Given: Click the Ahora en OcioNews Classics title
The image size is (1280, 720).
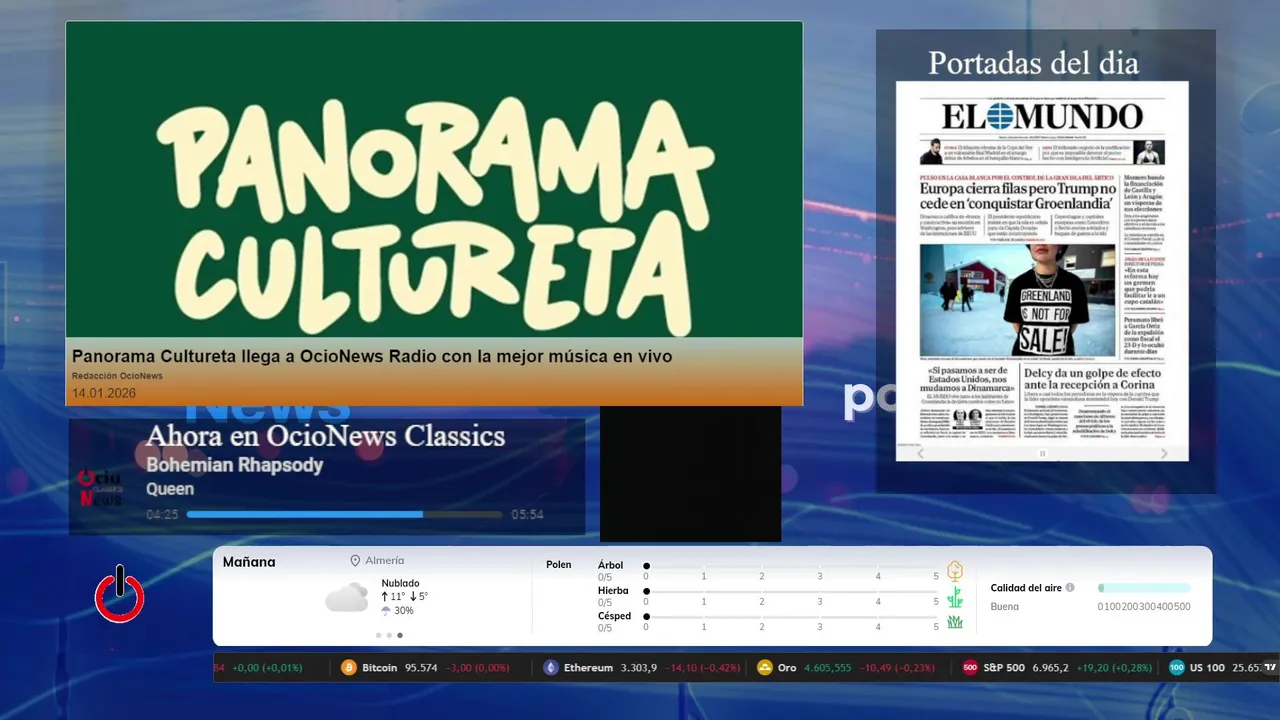Looking at the screenshot, I should point(325,436).
